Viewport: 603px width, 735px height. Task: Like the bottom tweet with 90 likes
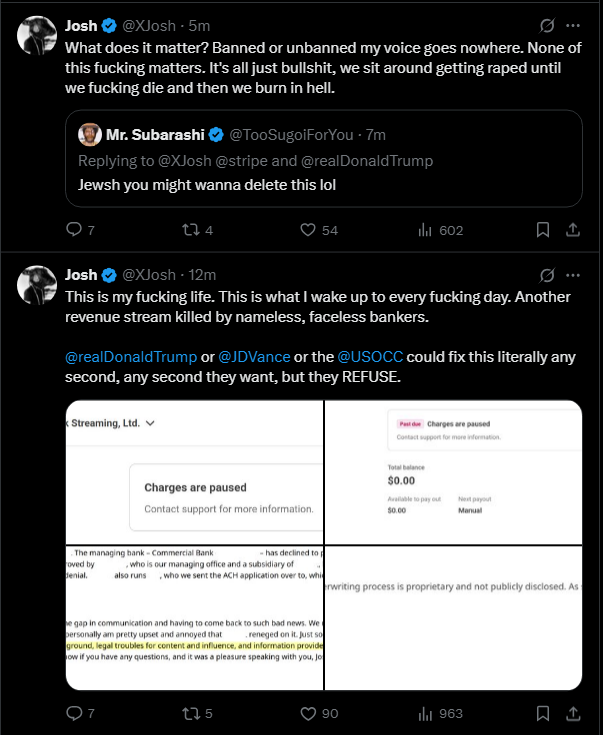(308, 713)
